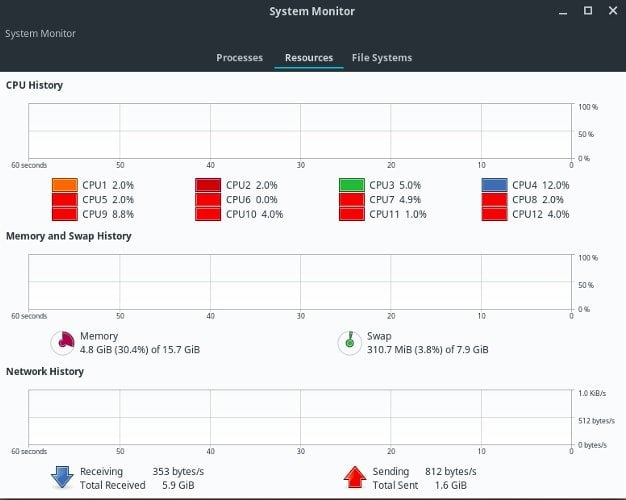
Task: Switch to the Processes tab
Action: 240,58
